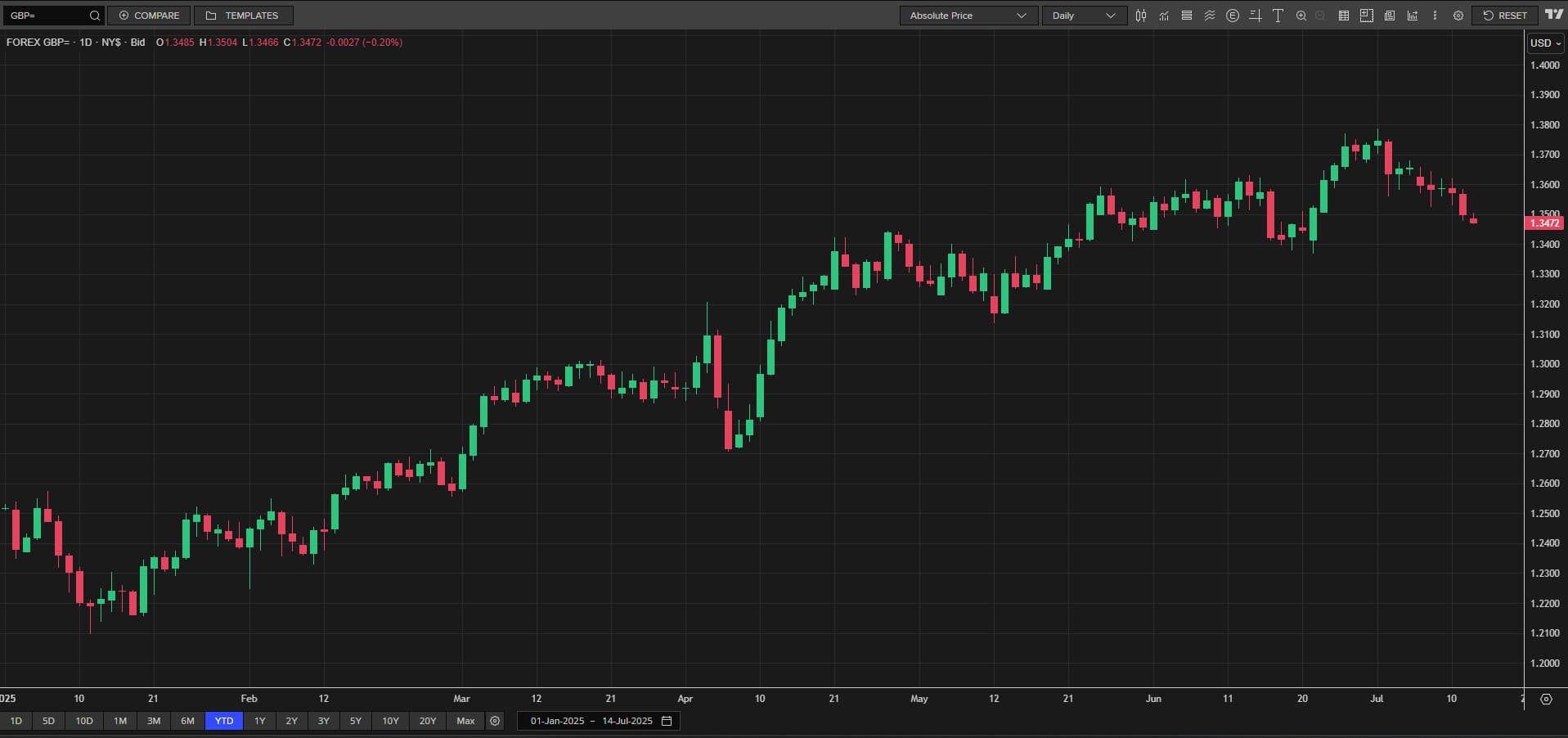Select the 6M time range

point(187,721)
